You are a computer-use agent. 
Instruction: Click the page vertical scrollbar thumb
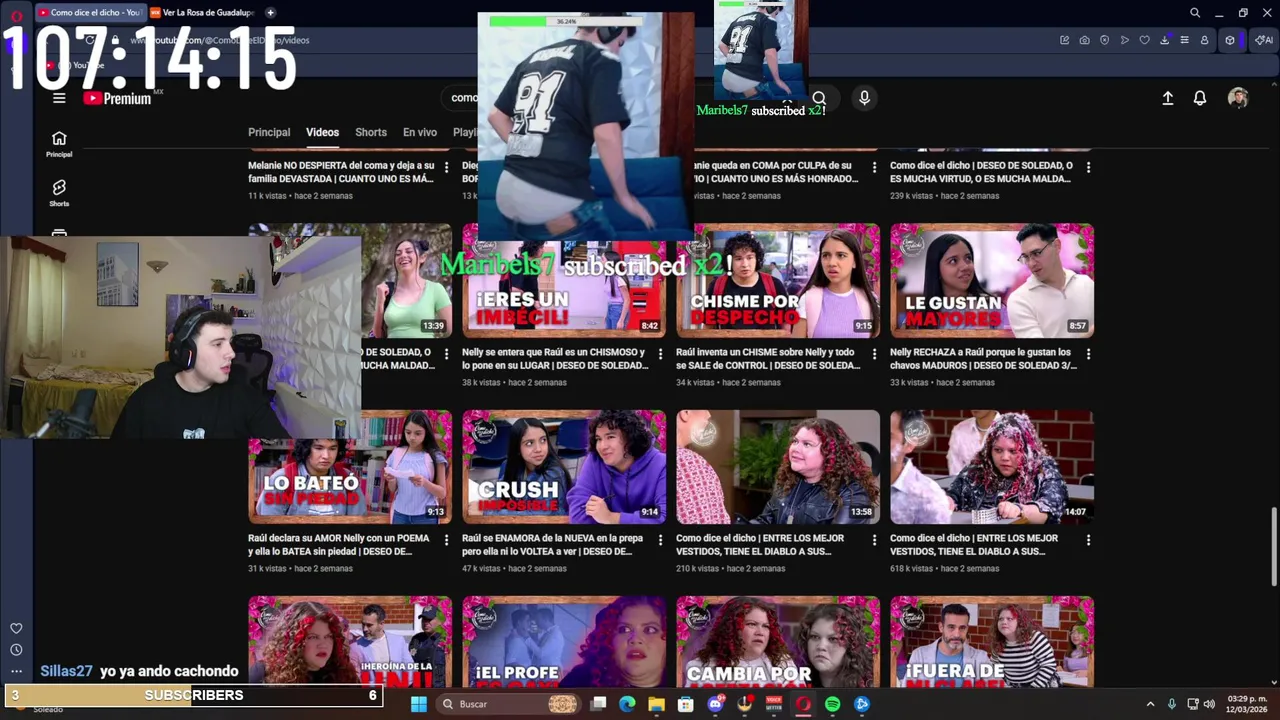(x=1274, y=546)
